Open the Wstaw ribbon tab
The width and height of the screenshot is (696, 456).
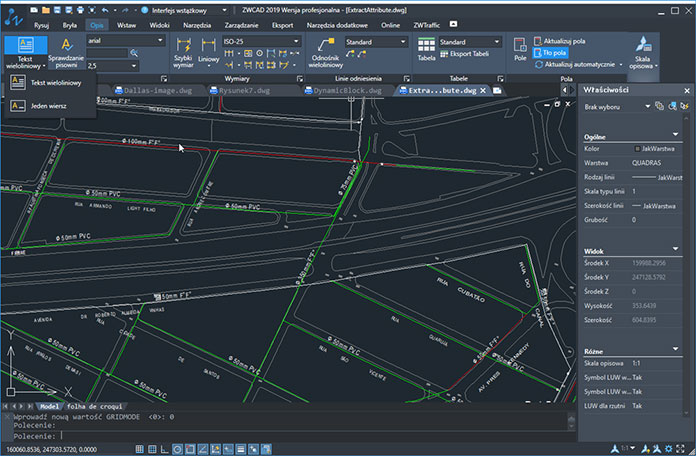tap(127, 23)
